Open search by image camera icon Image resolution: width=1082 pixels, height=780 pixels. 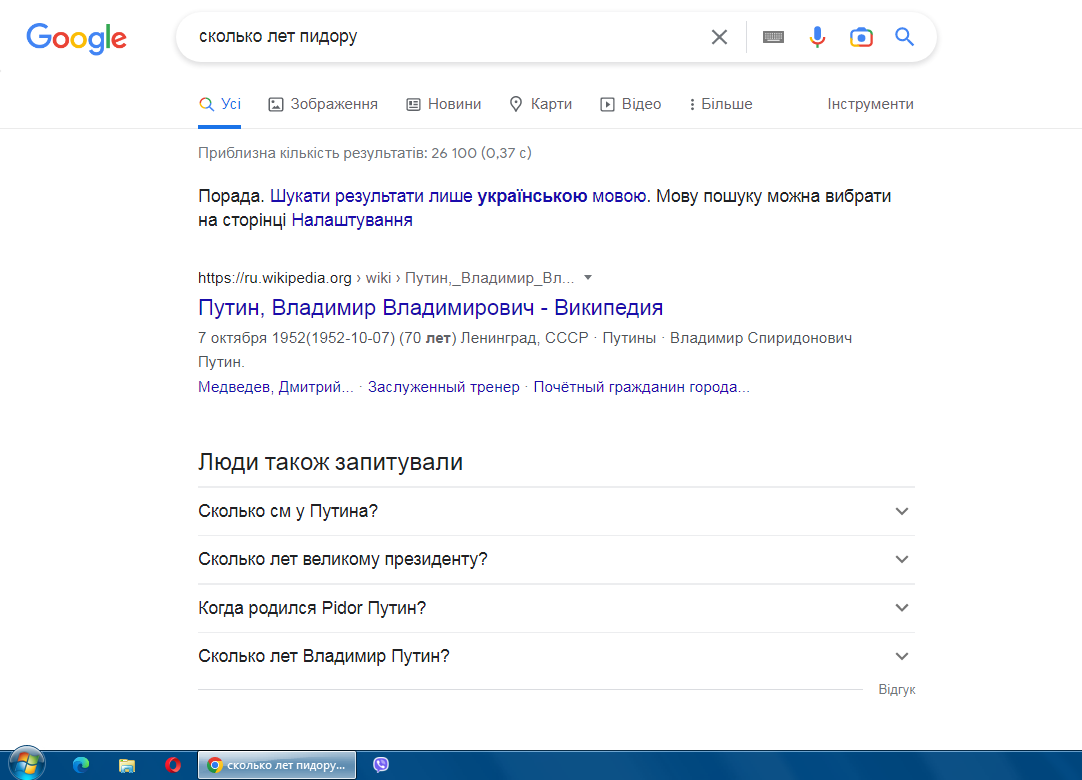861,37
